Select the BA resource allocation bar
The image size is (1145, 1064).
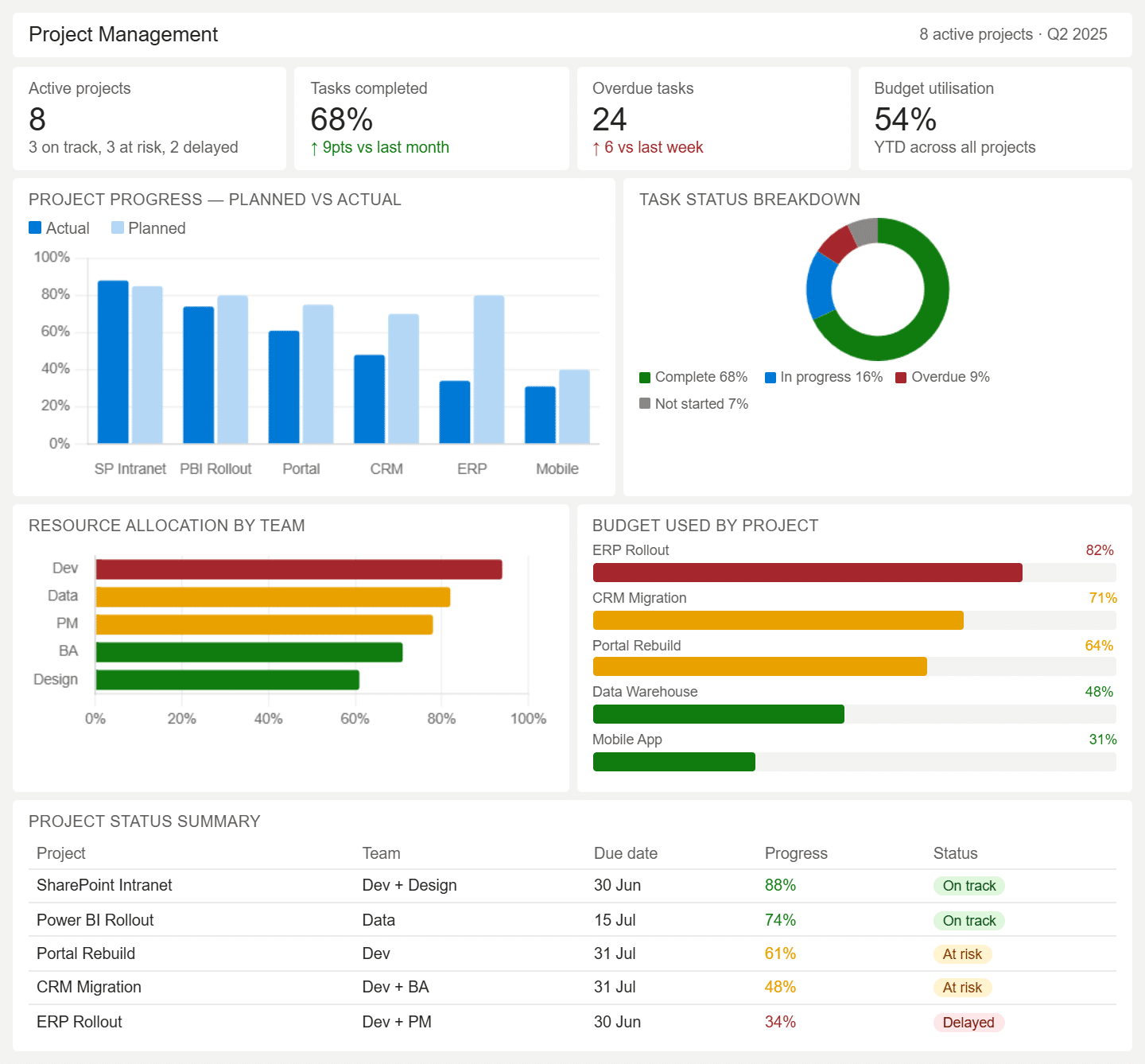tap(249, 652)
